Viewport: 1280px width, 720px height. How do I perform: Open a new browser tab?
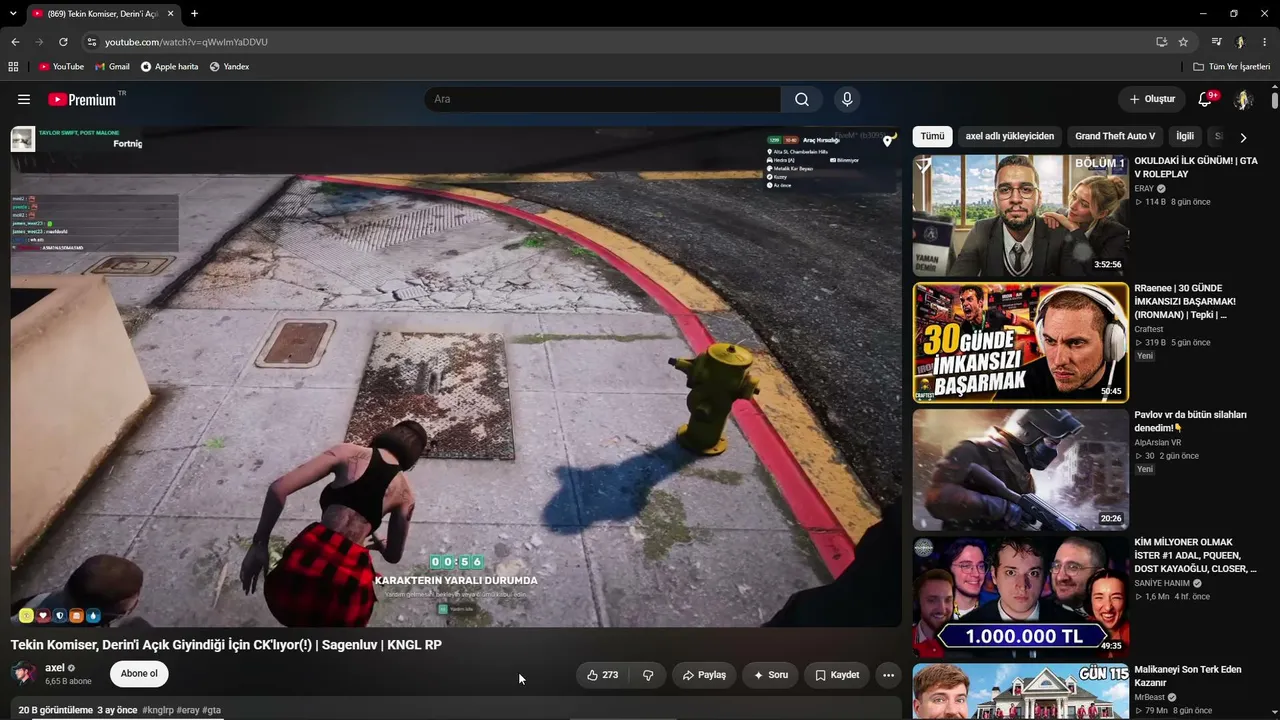pyautogui.click(x=194, y=14)
